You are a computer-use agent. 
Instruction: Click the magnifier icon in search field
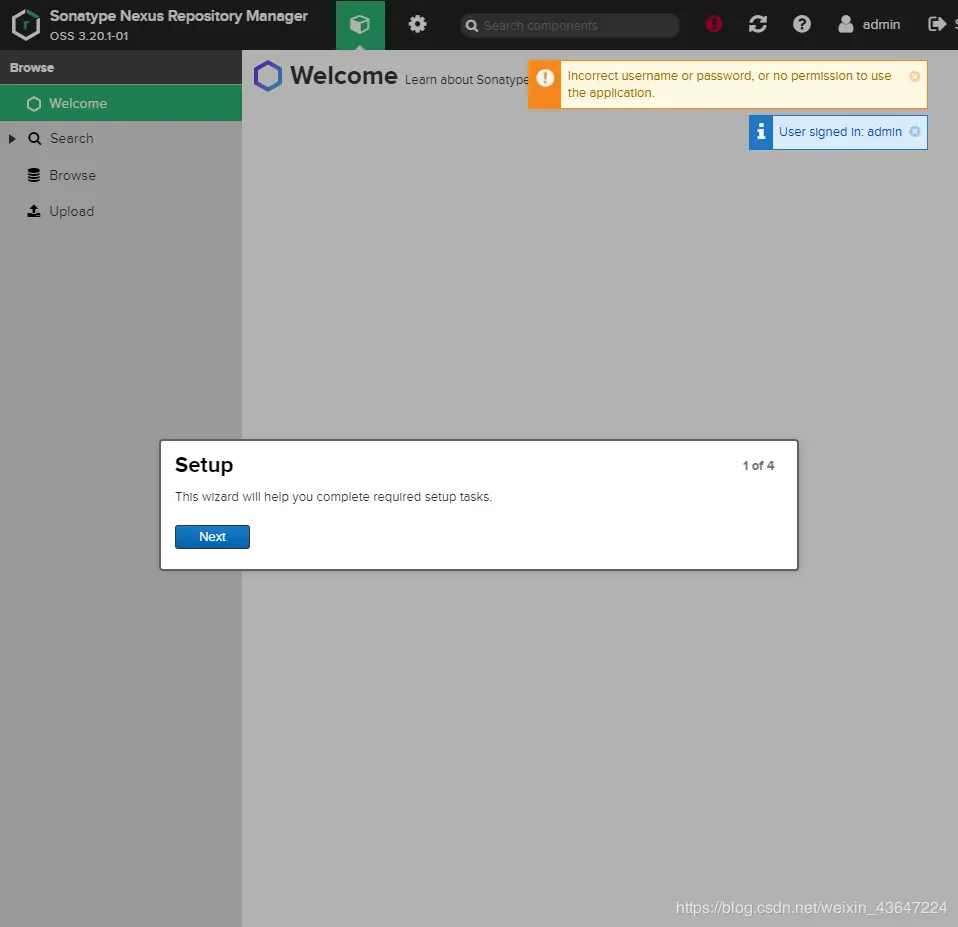[472, 26]
